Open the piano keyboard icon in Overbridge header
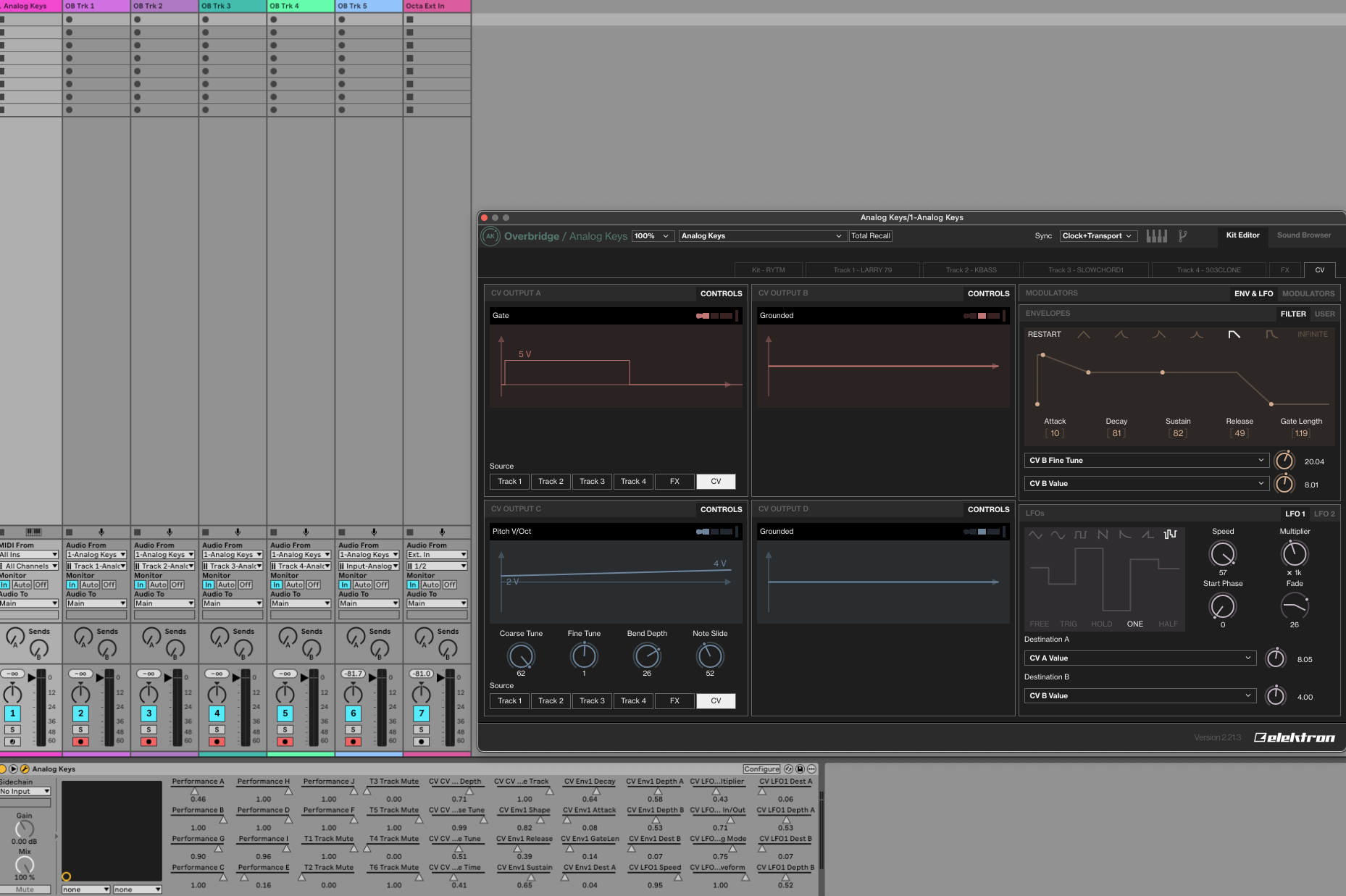This screenshot has width=1346, height=896. click(x=1156, y=235)
